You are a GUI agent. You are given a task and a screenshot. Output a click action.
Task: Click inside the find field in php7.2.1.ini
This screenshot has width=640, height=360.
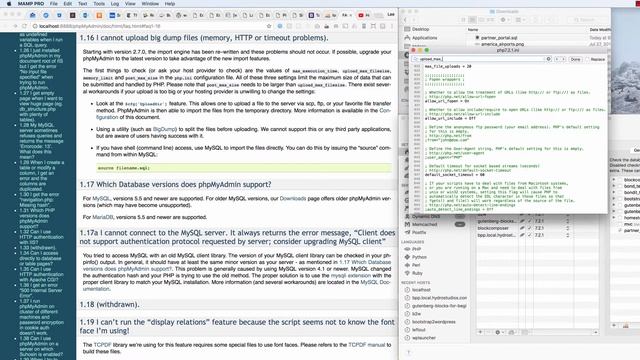(482, 59)
